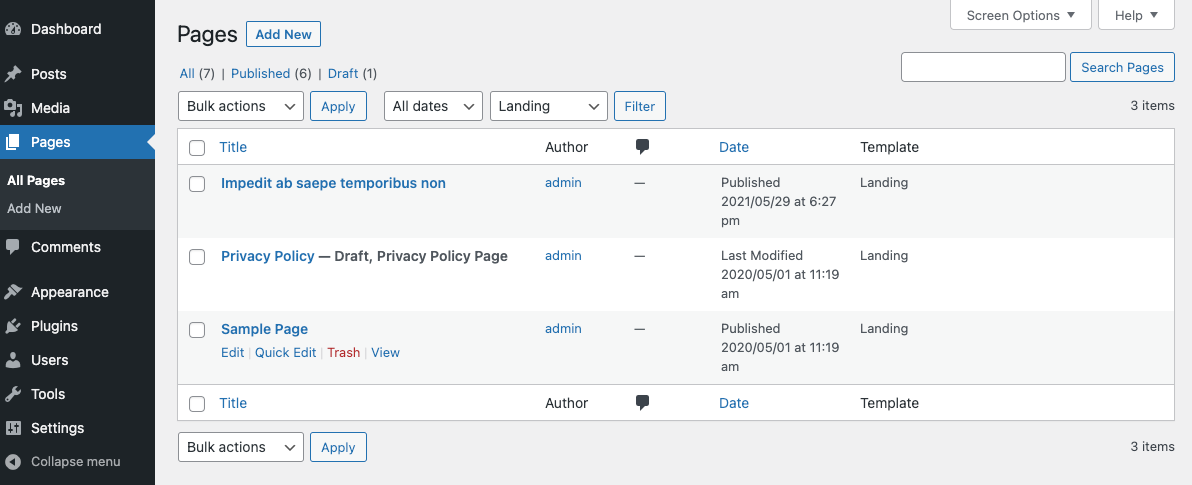The image size is (1192, 485).
Task: Click View under Sample Page
Action: click(x=385, y=353)
